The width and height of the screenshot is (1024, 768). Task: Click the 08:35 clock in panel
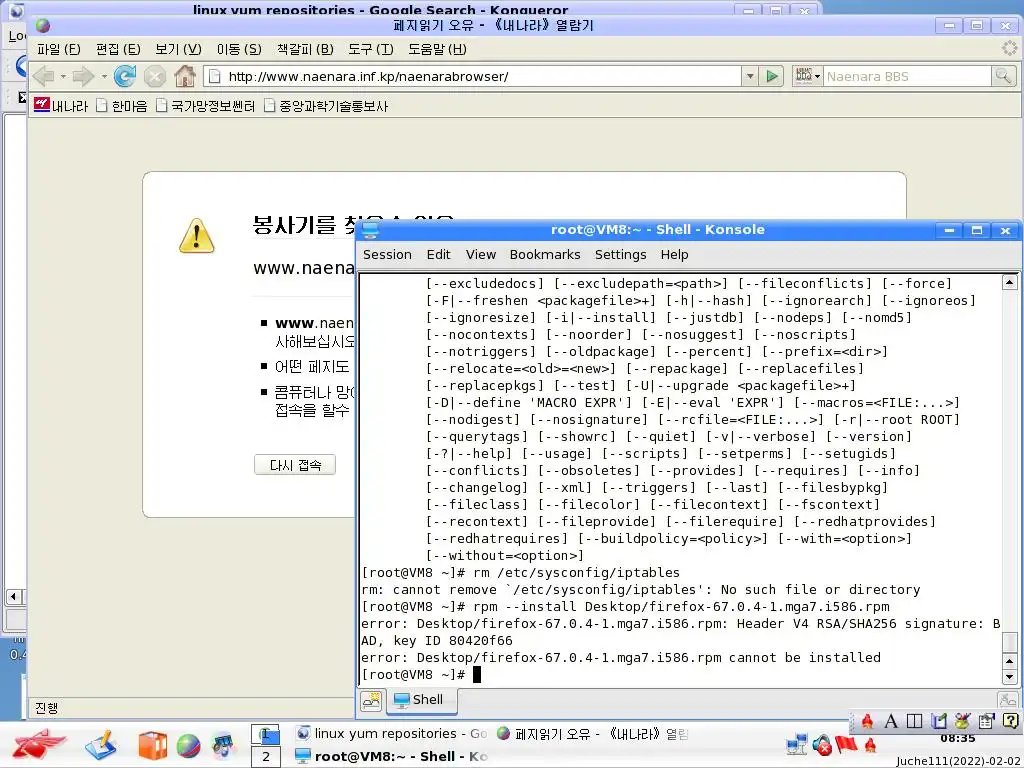[x=958, y=739]
